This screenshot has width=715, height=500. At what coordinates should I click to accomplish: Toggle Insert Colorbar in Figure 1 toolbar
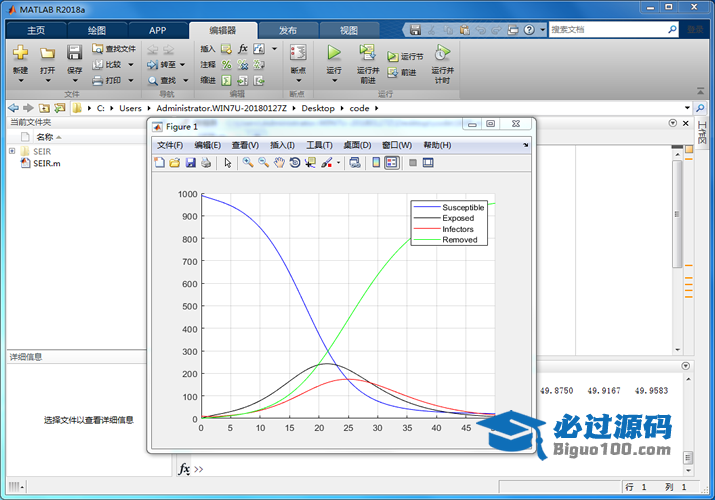coord(376,163)
